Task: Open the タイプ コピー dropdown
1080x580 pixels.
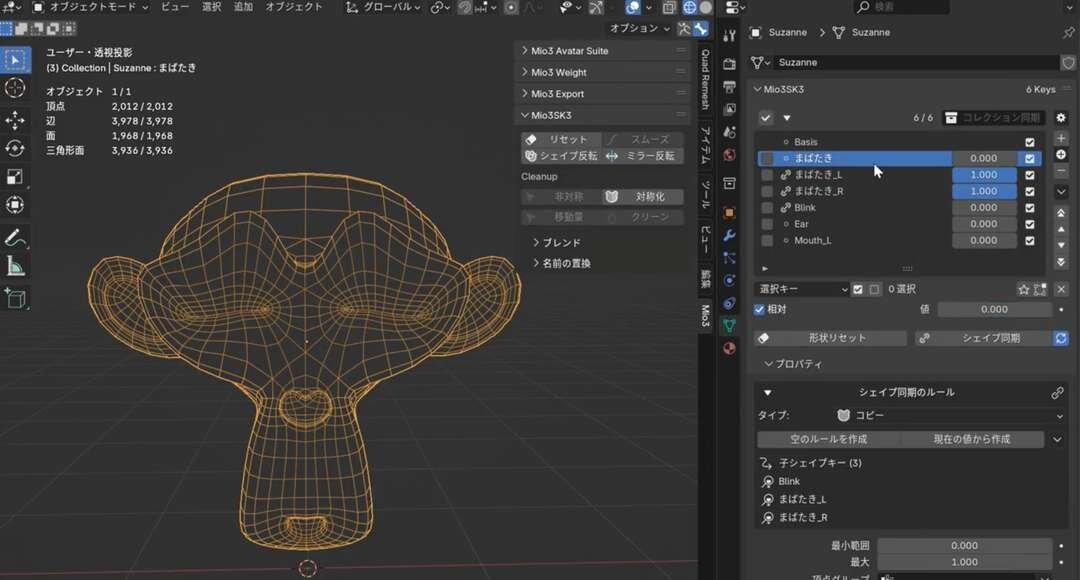Action: (x=949, y=416)
